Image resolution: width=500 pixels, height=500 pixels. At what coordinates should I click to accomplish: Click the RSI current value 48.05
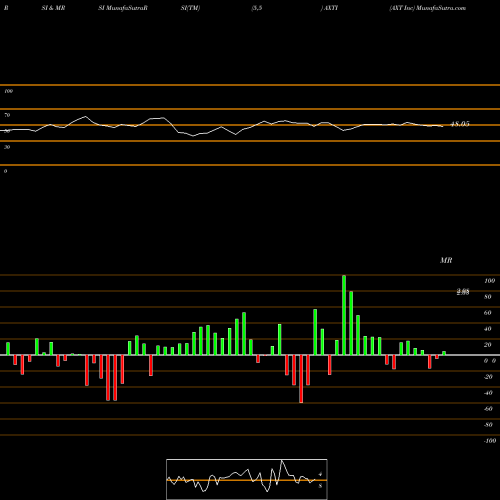click(x=460, y=124)
